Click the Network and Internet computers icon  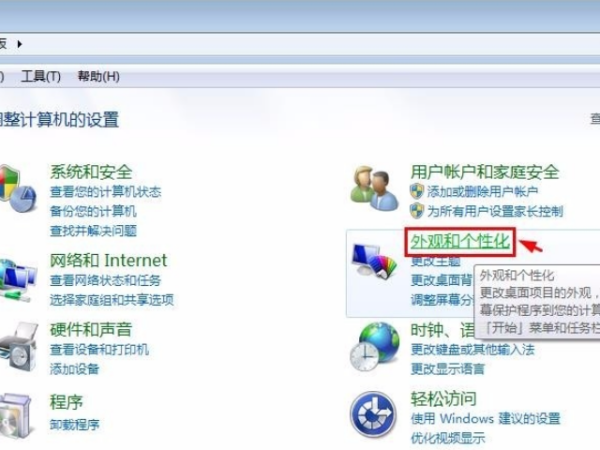pyautogui.click(x=17, y=280)
